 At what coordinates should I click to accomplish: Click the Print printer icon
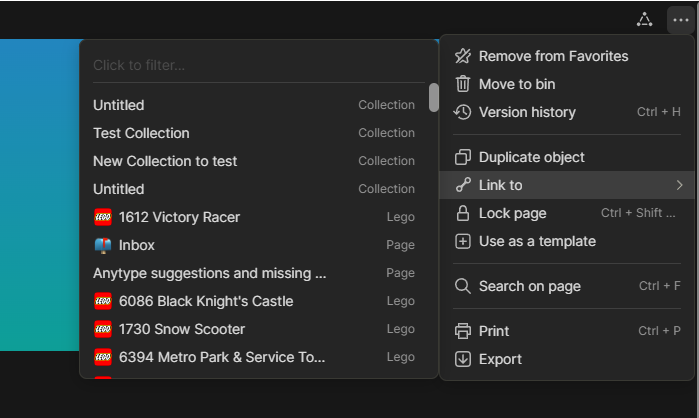(x=463, y=331)
